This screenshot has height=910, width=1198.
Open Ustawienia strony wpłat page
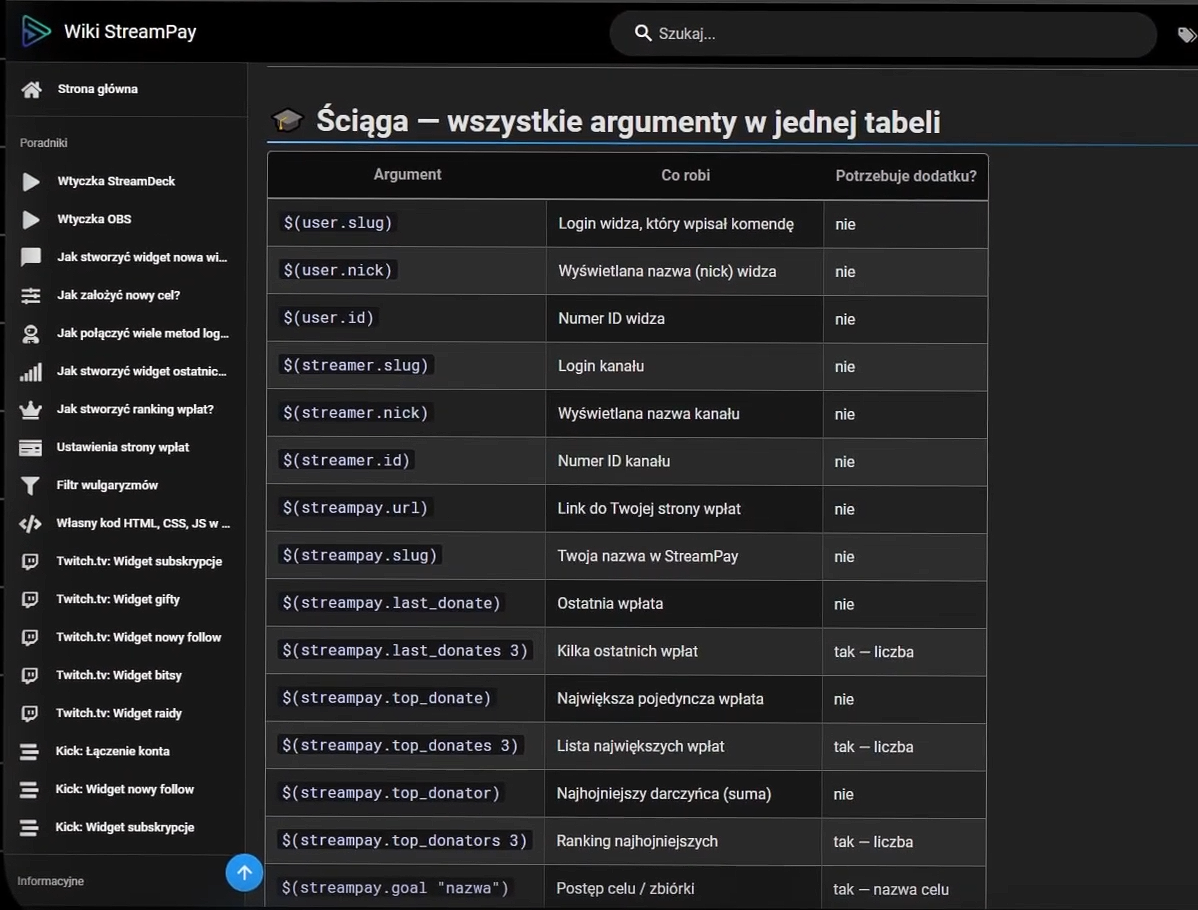coord(123,447)
